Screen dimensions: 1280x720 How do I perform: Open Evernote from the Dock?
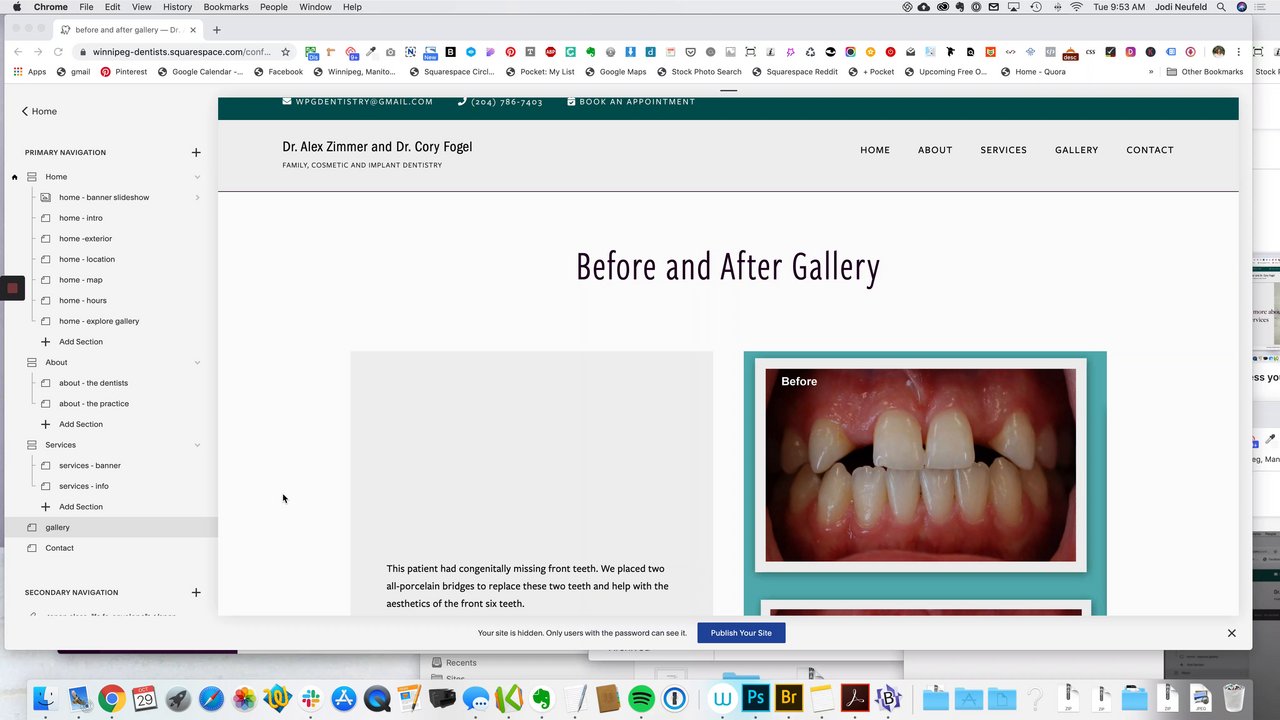click(541, 698)
